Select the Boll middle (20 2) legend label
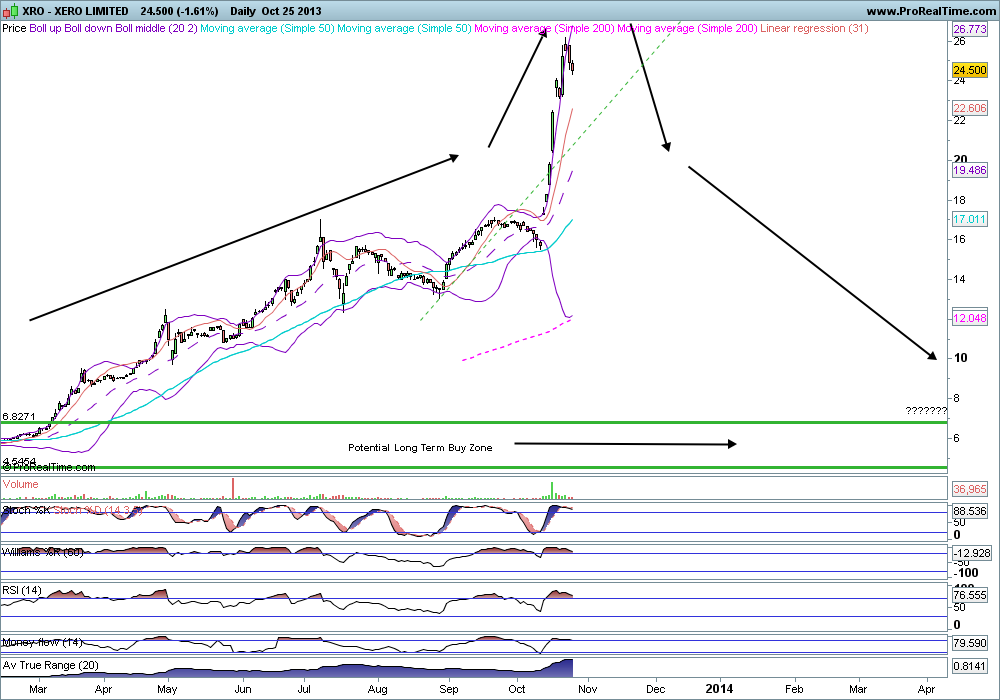The image size is (1000, 700). (x=156, y=28)
